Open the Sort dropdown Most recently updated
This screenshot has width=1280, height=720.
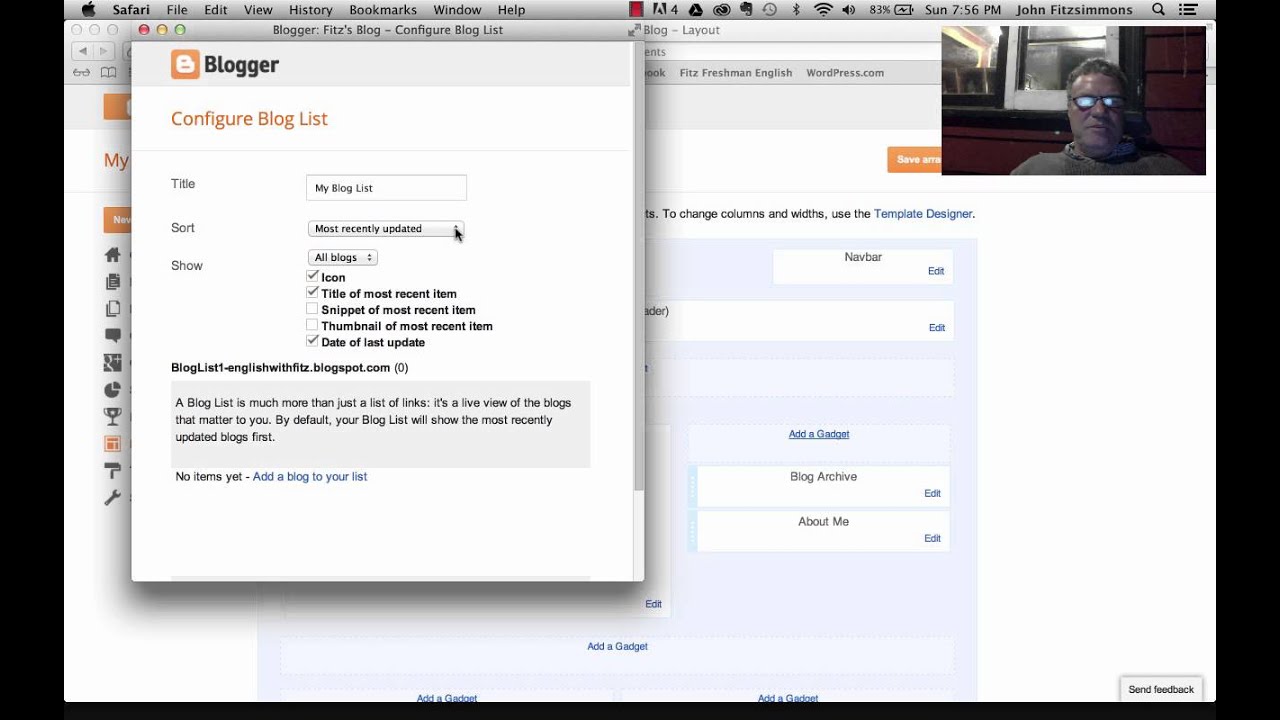(386, 229)
